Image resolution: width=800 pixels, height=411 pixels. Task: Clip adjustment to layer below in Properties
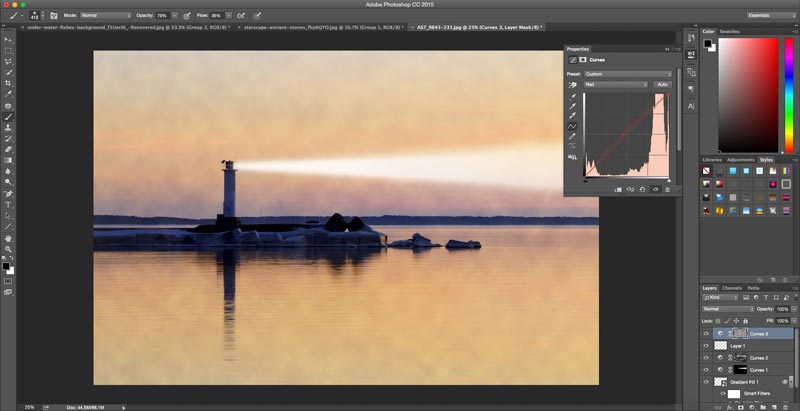[618, 190]
